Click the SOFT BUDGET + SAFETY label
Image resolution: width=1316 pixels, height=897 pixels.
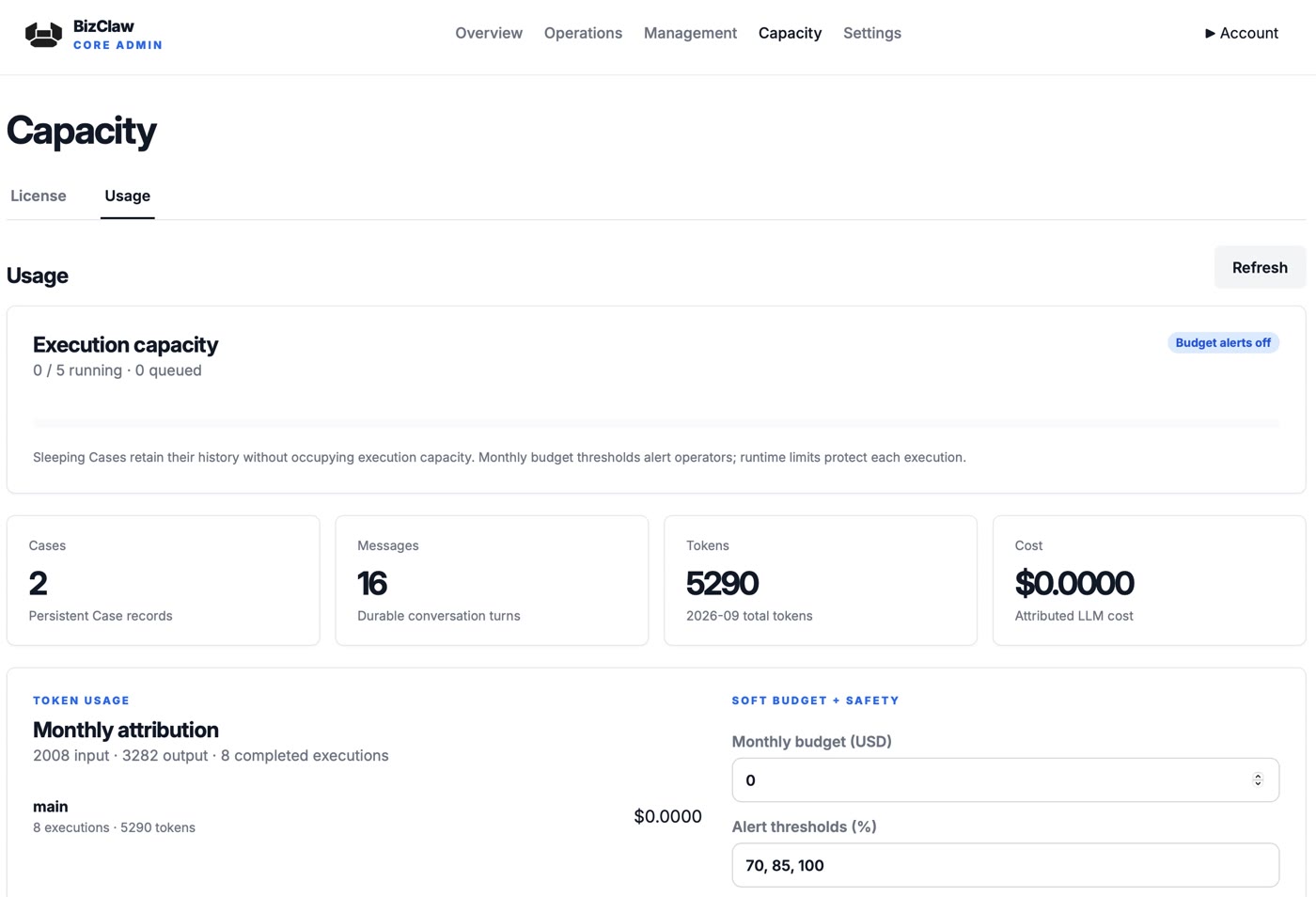click(x=816, y=700)
